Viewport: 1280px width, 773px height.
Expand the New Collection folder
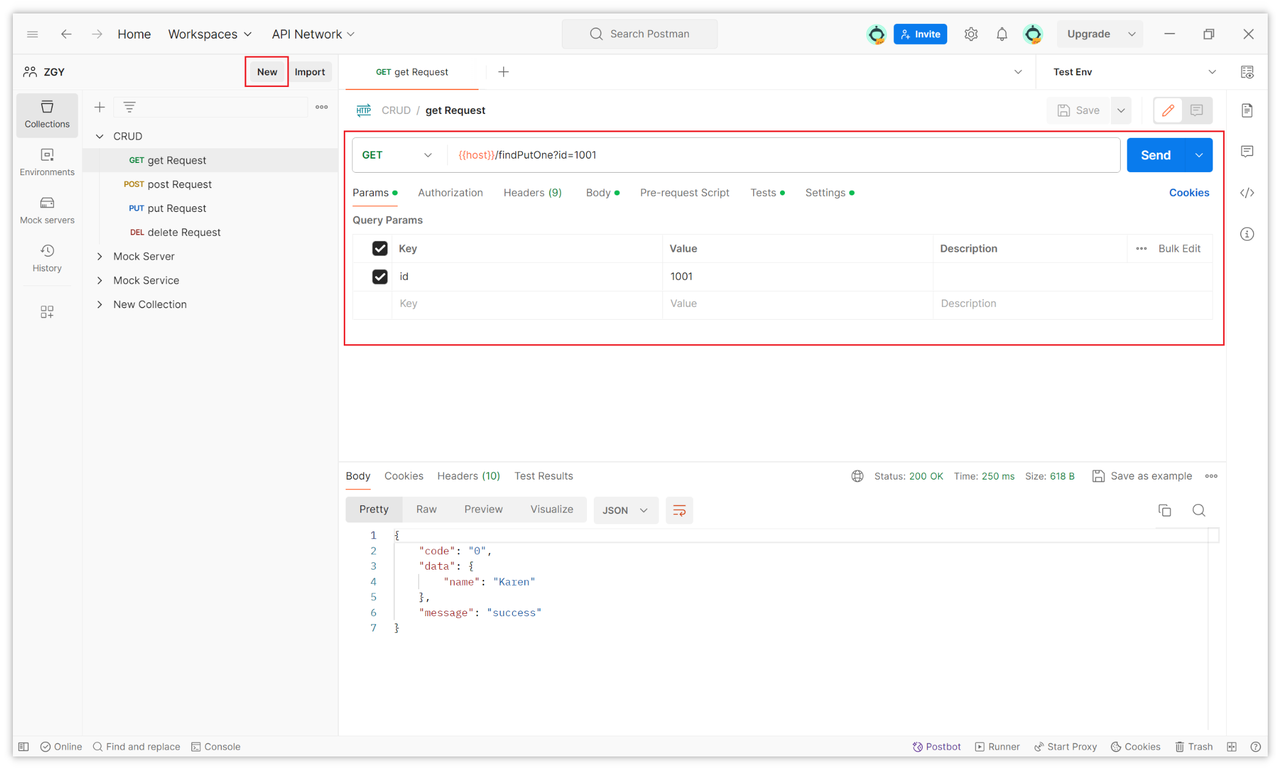click(100, 304)
